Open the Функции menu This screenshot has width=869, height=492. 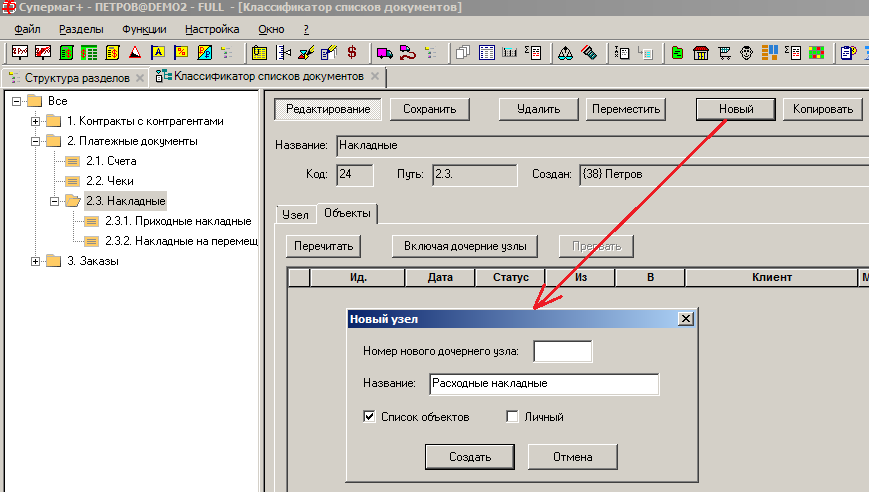tap(144, 29)
